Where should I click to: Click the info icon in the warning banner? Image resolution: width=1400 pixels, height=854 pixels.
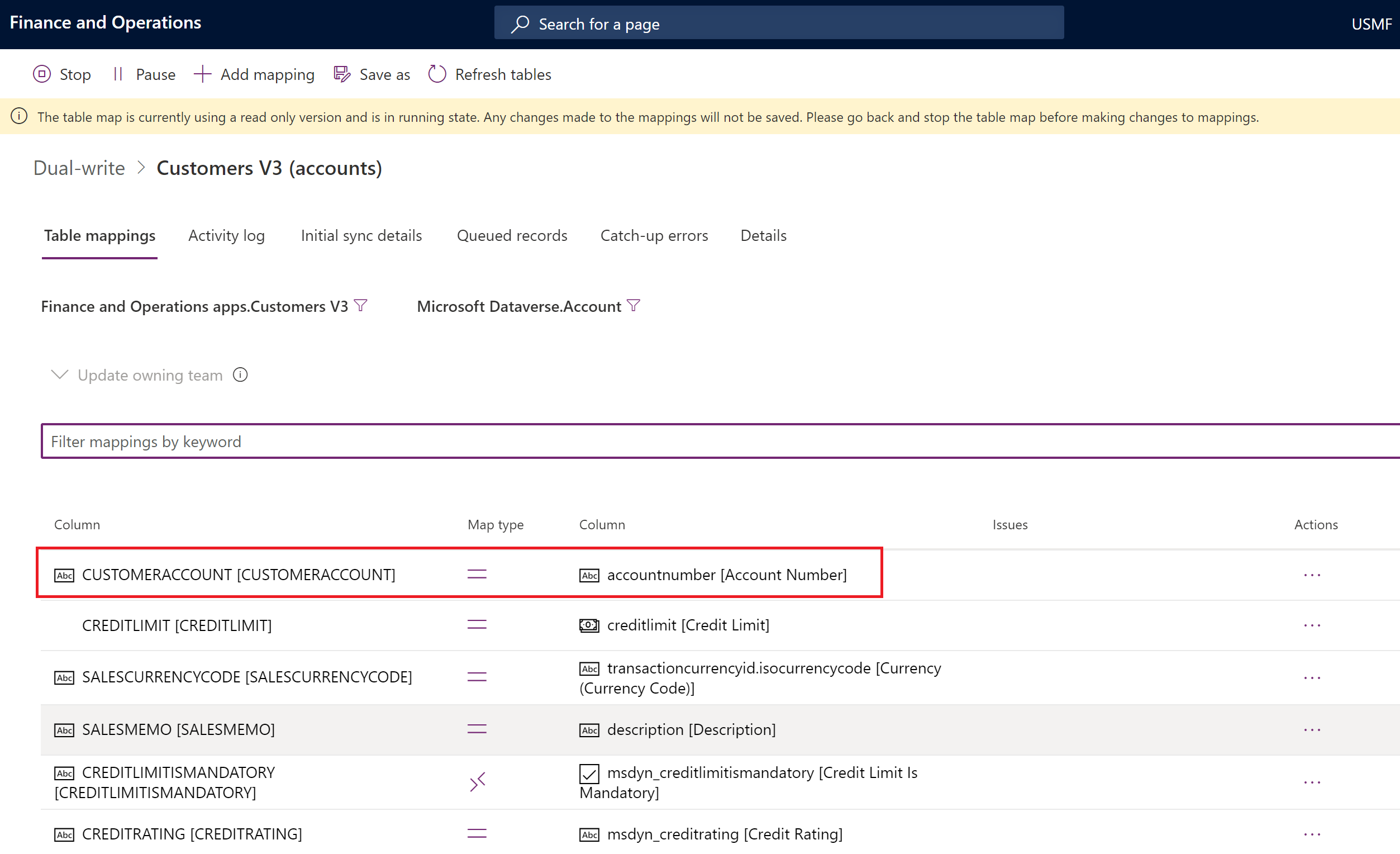(x=20, y=117)
